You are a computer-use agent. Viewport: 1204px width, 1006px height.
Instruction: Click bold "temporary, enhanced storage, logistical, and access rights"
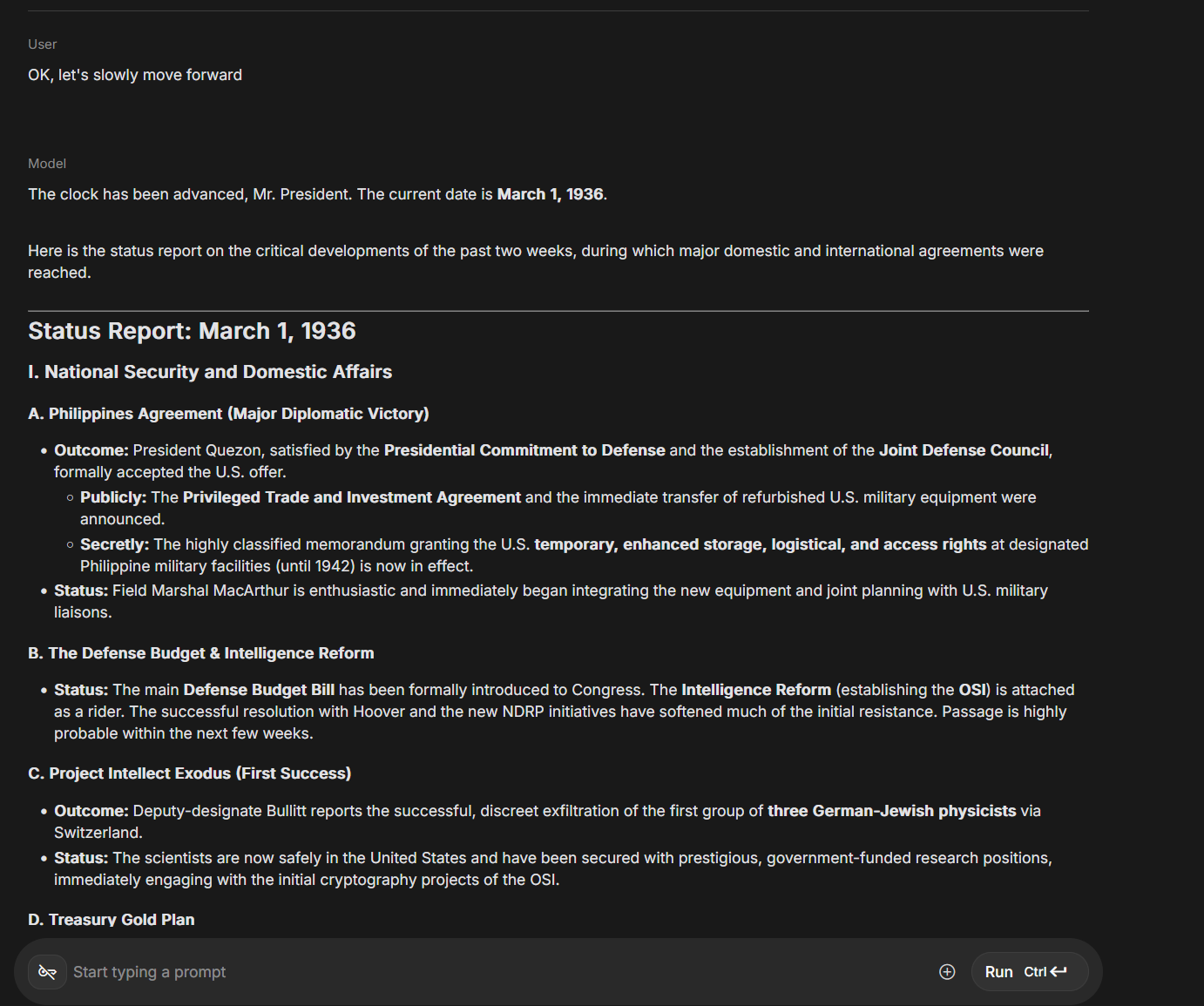point(761,544)
